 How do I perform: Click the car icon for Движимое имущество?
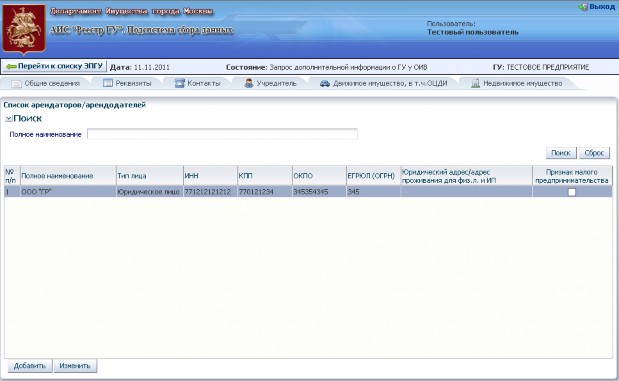point(325,83)
